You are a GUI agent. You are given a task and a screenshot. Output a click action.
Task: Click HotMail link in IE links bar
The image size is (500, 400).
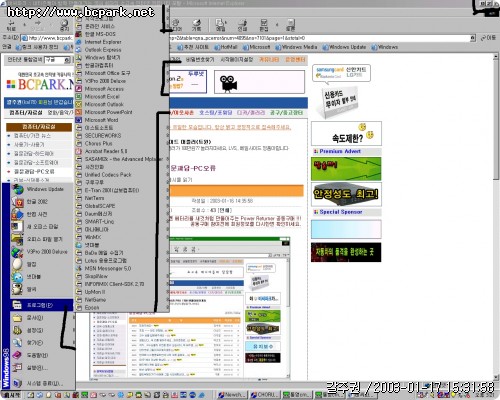(226, 47)
